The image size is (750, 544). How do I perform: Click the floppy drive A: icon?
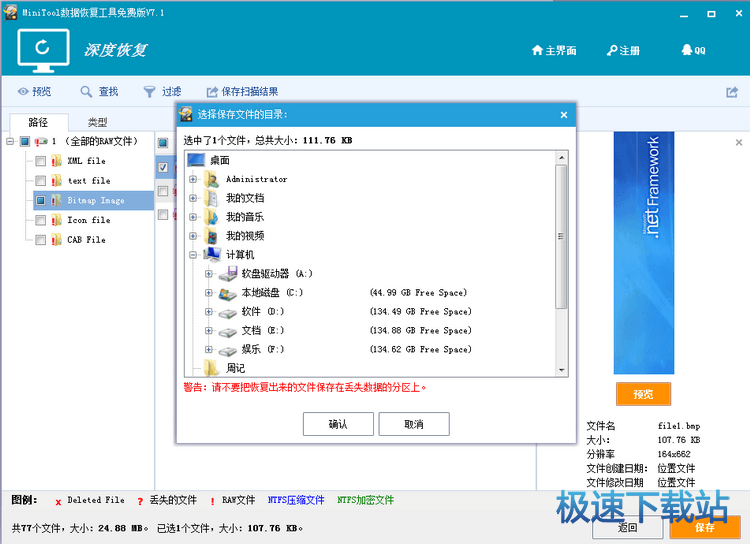[228, 274]
